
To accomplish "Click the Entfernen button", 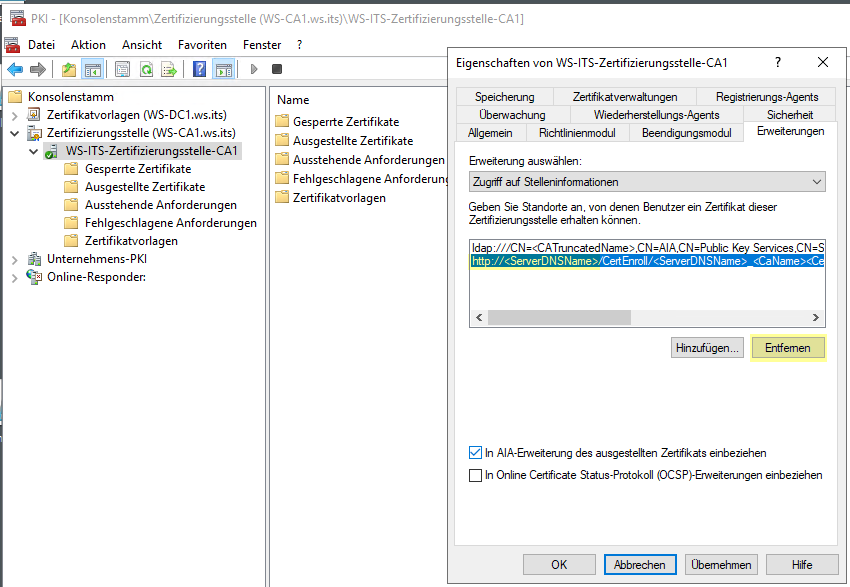I will (788, 348).
